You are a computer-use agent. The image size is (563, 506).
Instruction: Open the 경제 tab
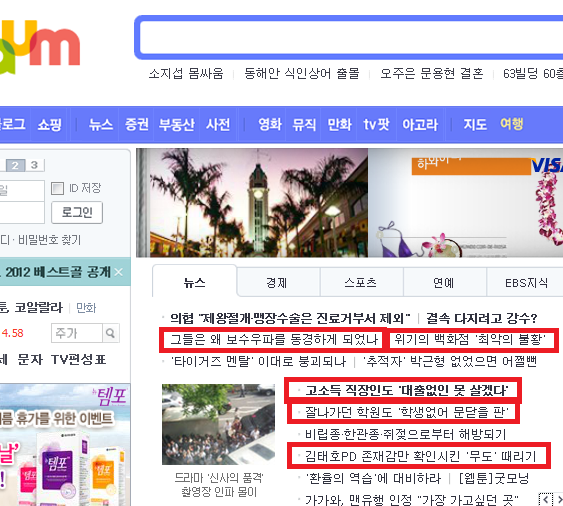[x=276, y=283]
